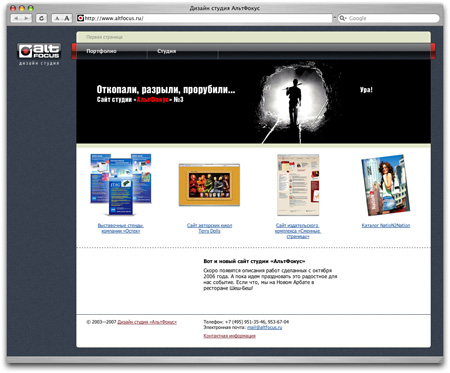Click the Первая страница breadcrumb
This screenshot has height=373, width=450.
click(104, 37)
